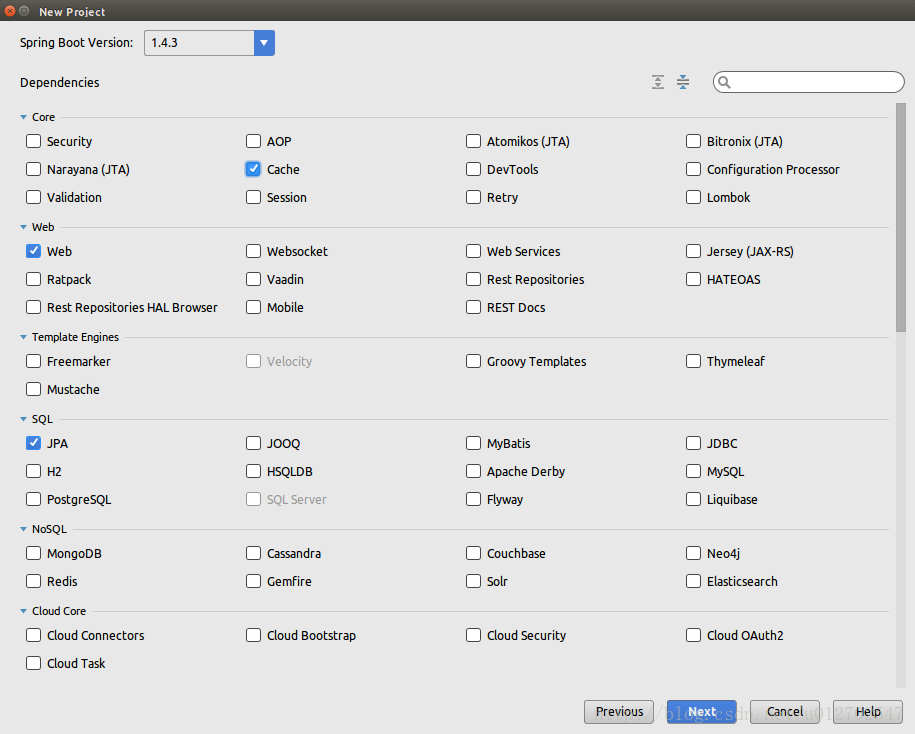
Task: Tick the MySQL checkbox
Action: (x=694, y=472)
